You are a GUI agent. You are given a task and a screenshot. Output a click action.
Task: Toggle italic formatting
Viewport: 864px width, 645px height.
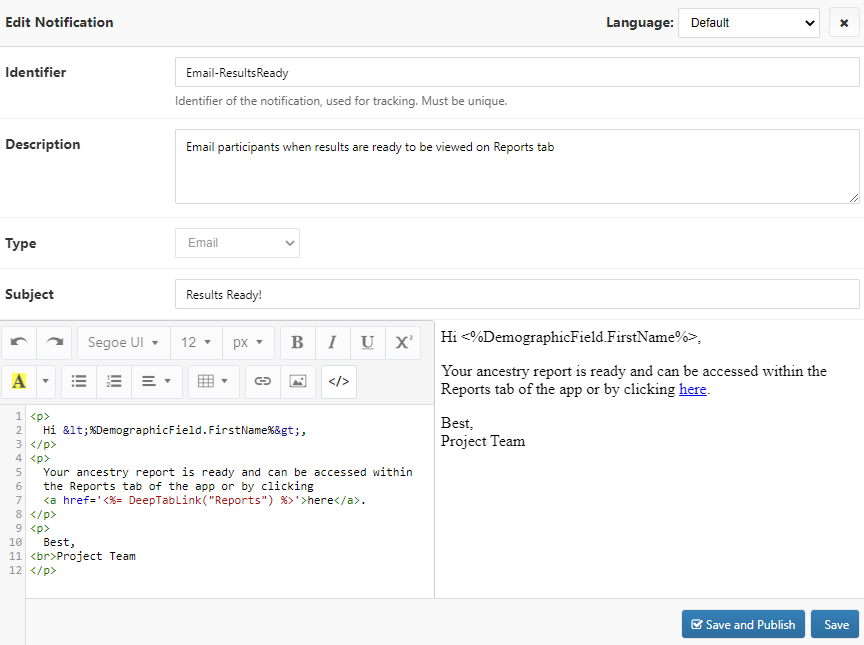[332, 342]
